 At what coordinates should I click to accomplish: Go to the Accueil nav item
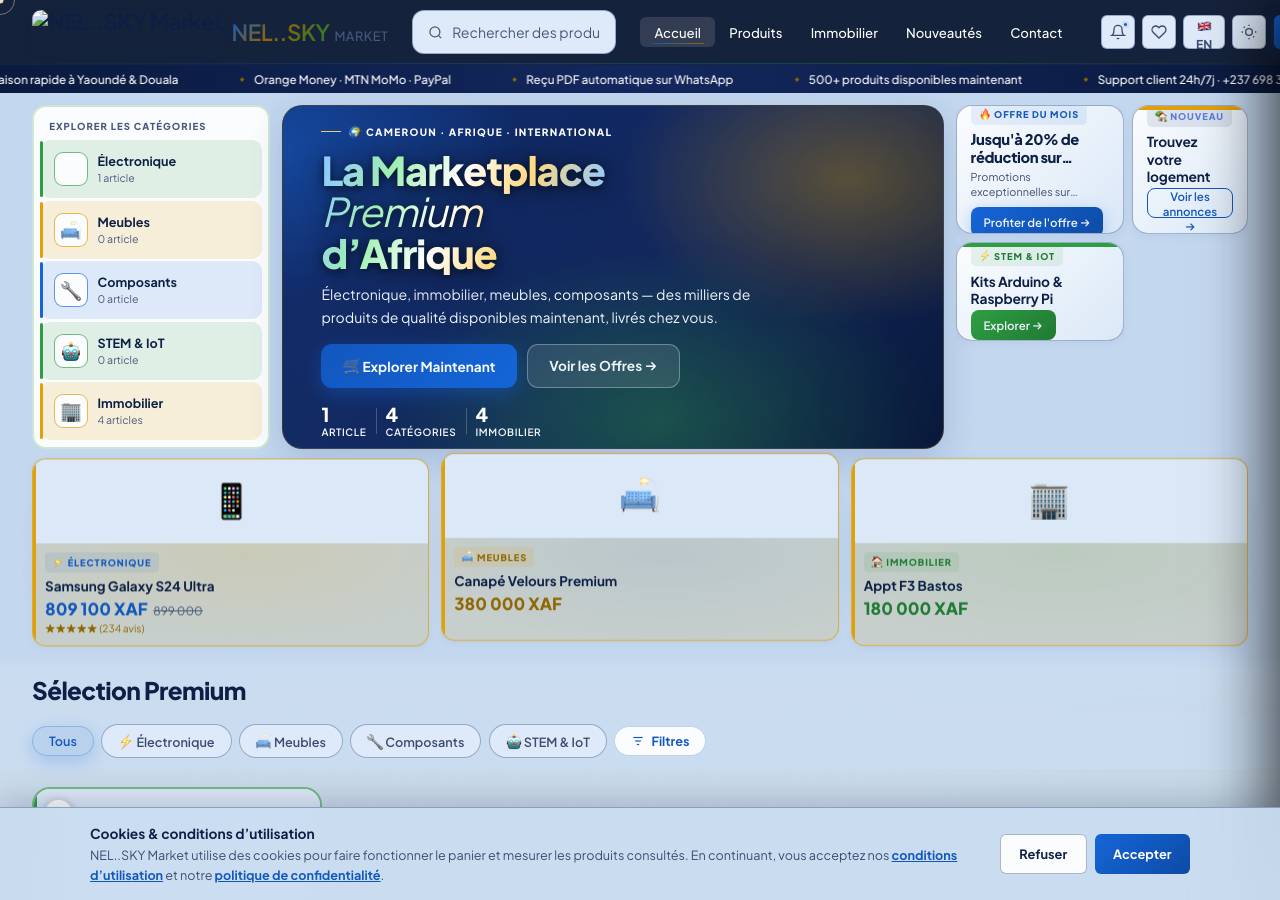[677, 33]
